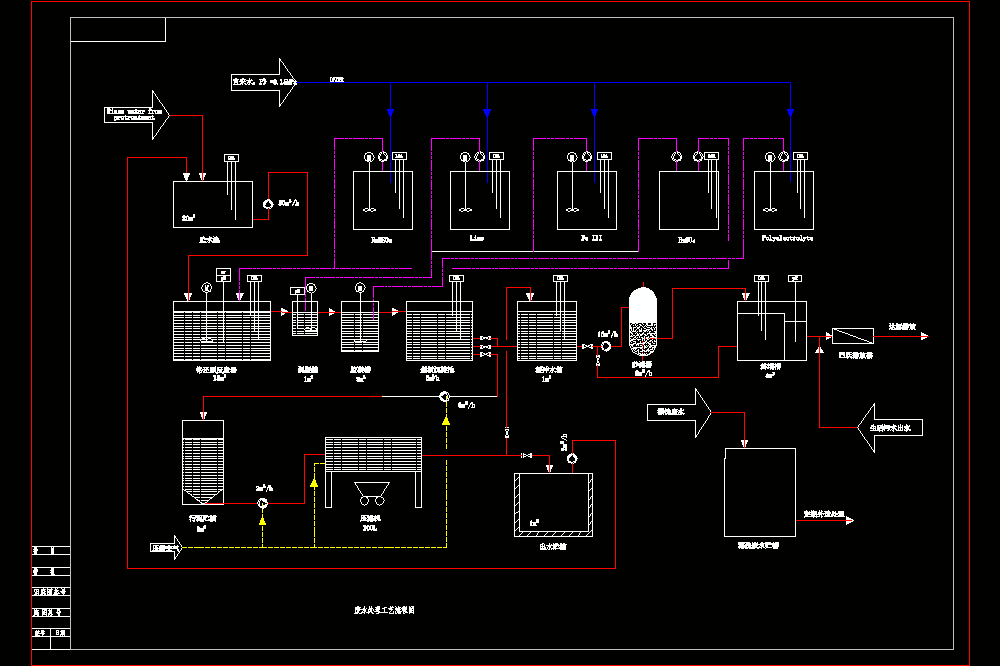Click the 'Rinse water from pretreatment' arrow

pyautogui.click(x=137, y=115)
